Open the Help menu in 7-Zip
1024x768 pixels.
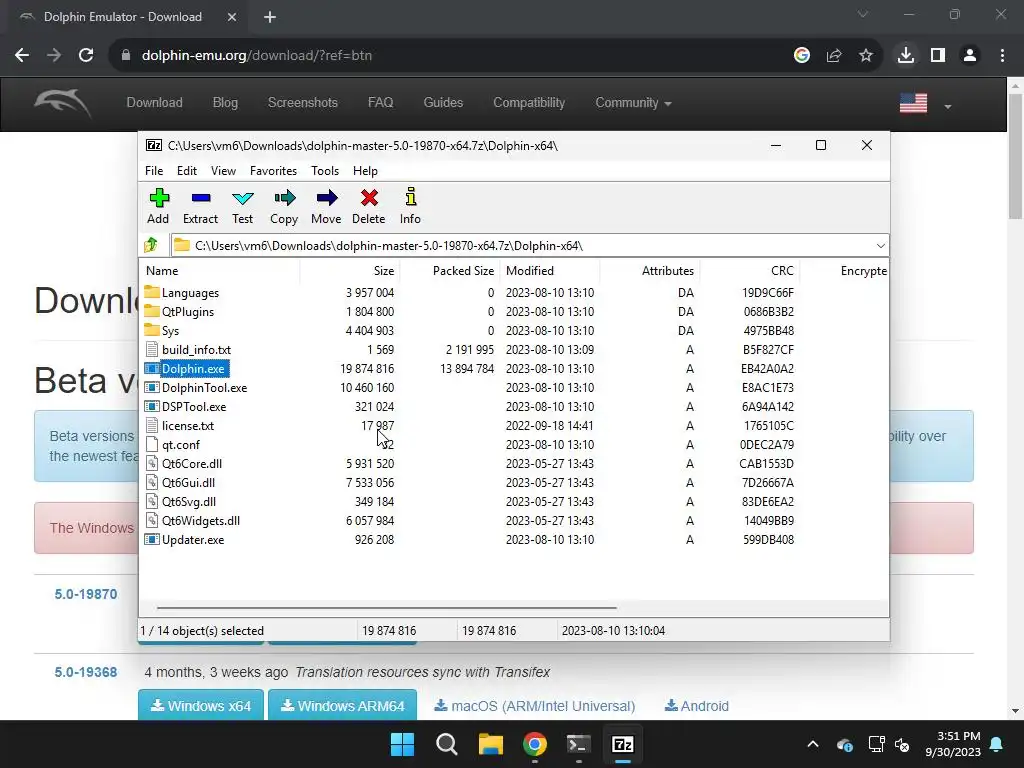pyautogui.click(x=365, y=170)
